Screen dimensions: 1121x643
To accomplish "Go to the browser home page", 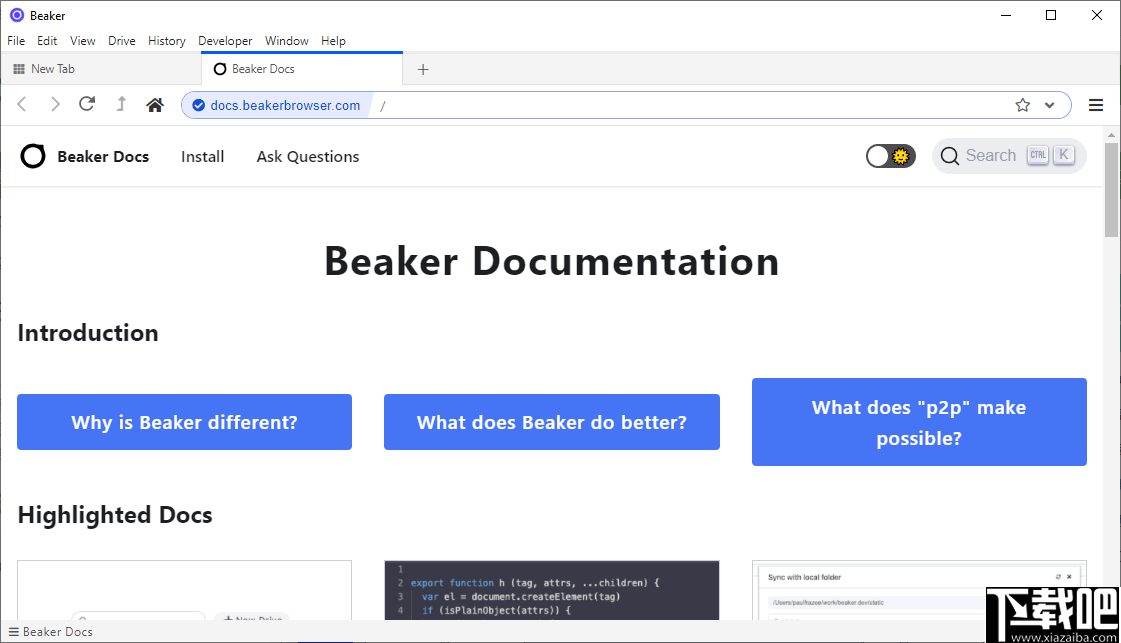I will pos(154,104).
